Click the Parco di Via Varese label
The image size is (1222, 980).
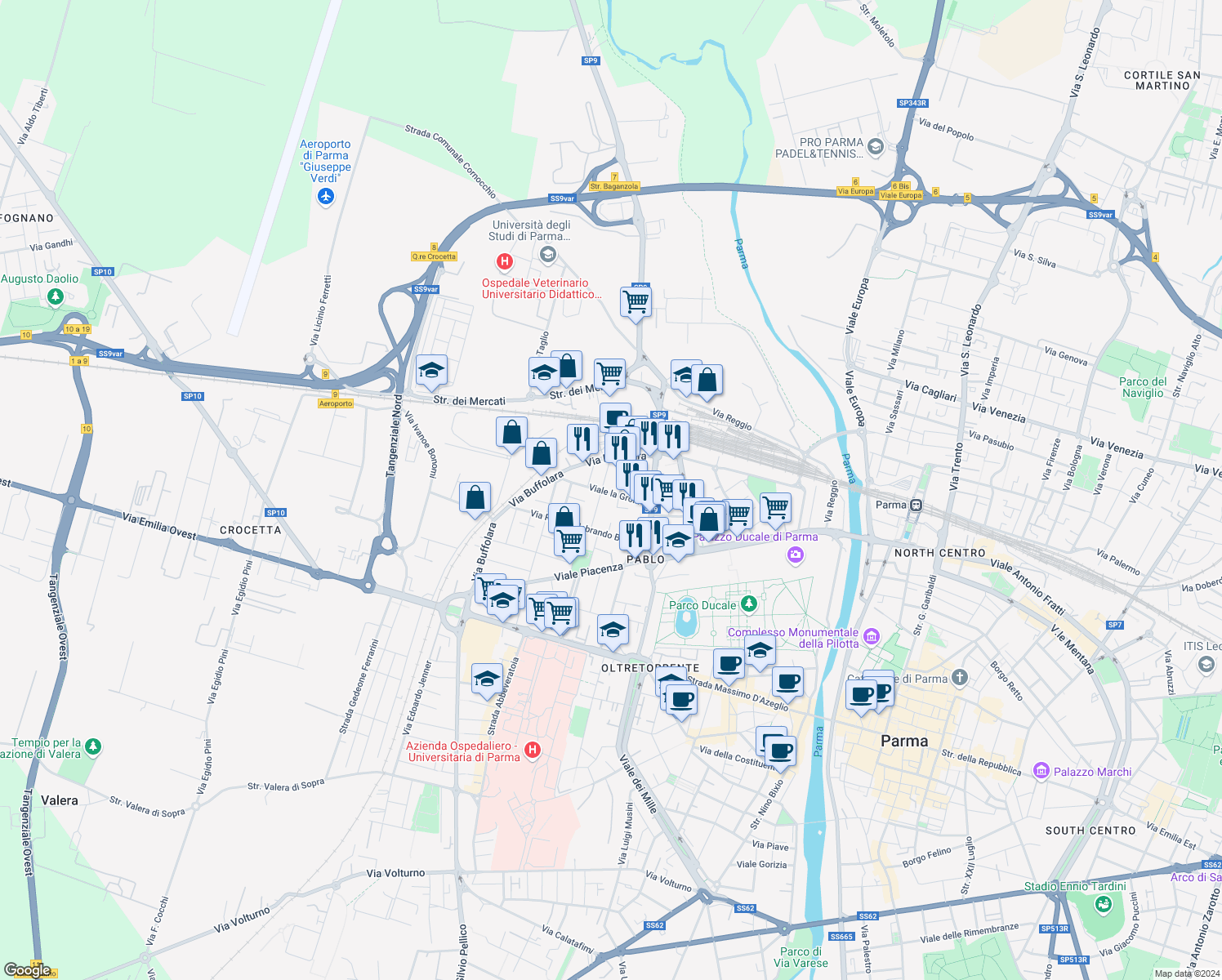point(801,957)
